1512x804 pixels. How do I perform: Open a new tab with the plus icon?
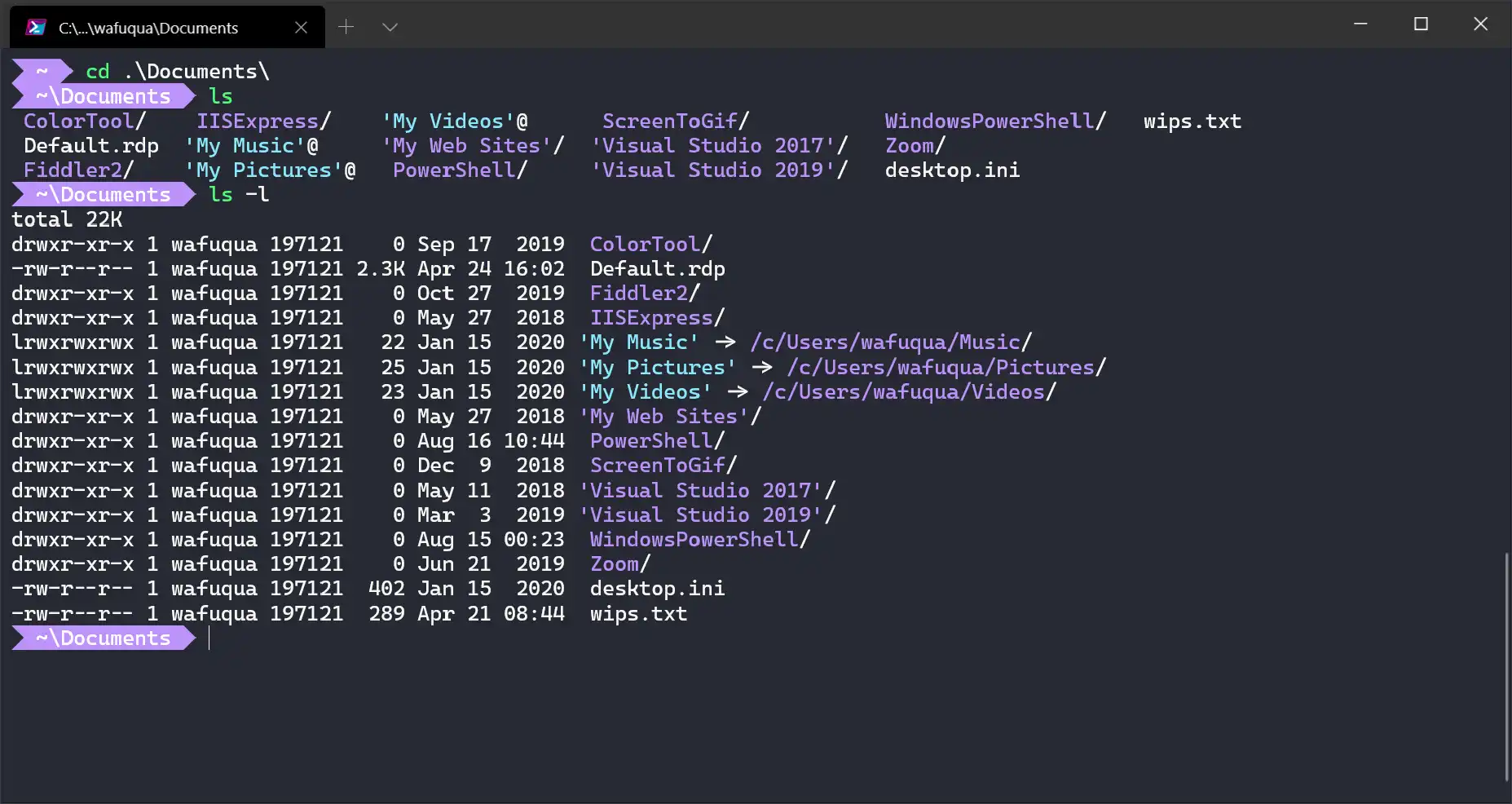(346, 26)
